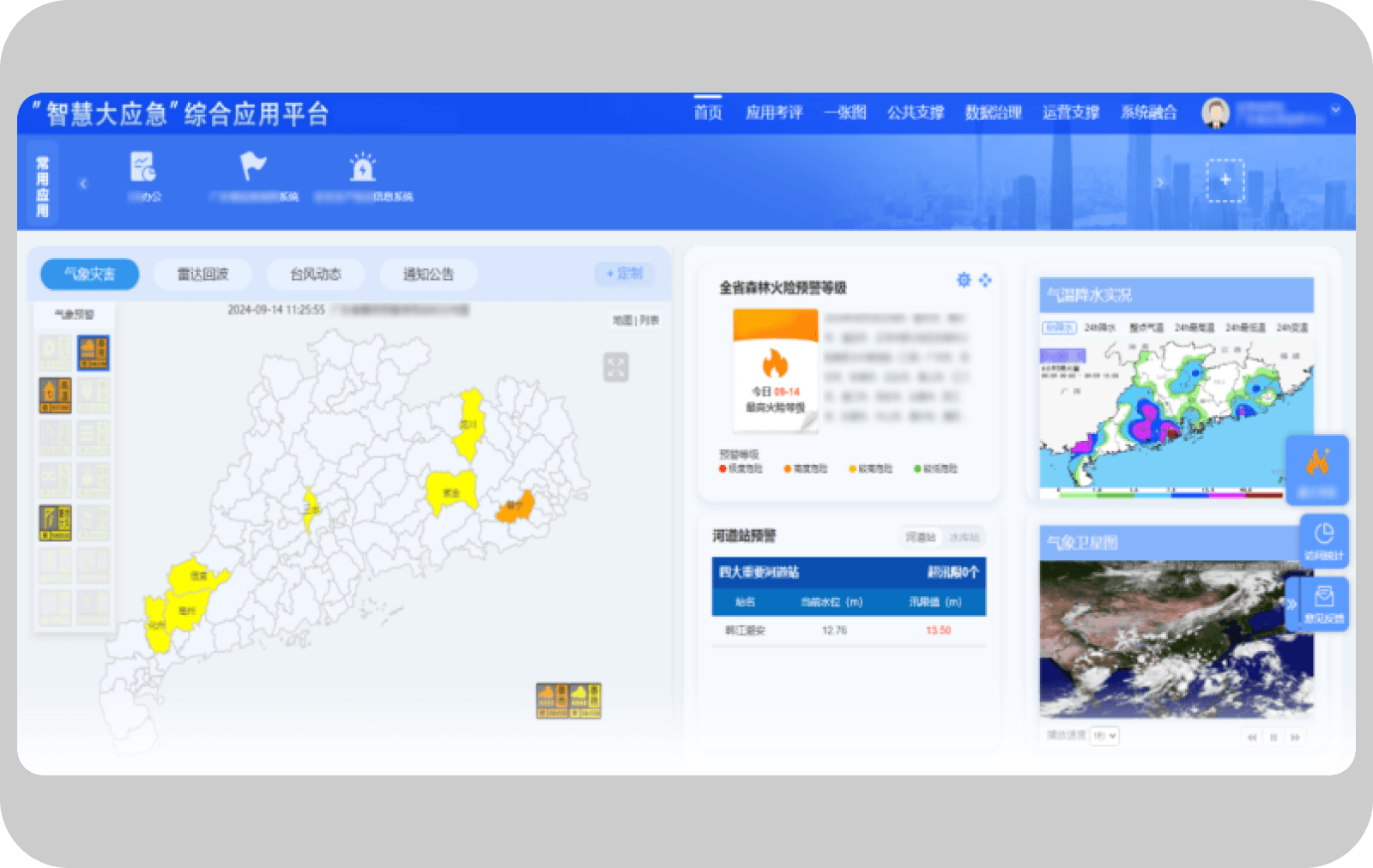Click the fullscreen expand icon on the province map
Screen dimensions: 1373x868
click(x=616, y=367)
